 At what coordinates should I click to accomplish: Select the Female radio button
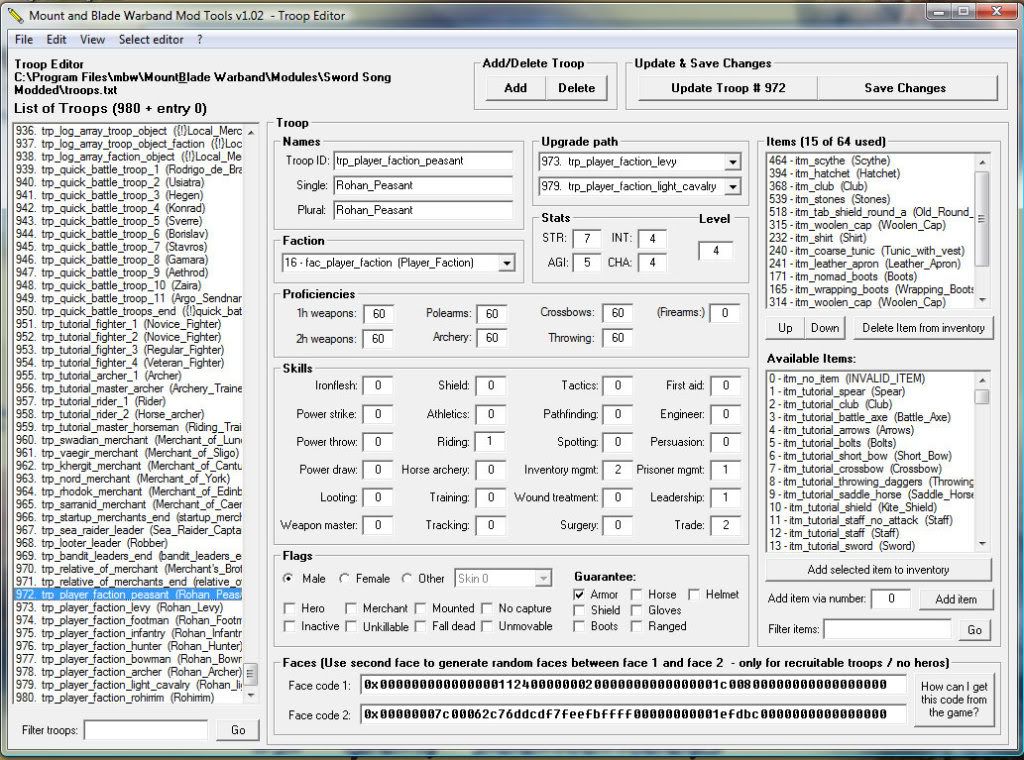click(x=345, y=578)
